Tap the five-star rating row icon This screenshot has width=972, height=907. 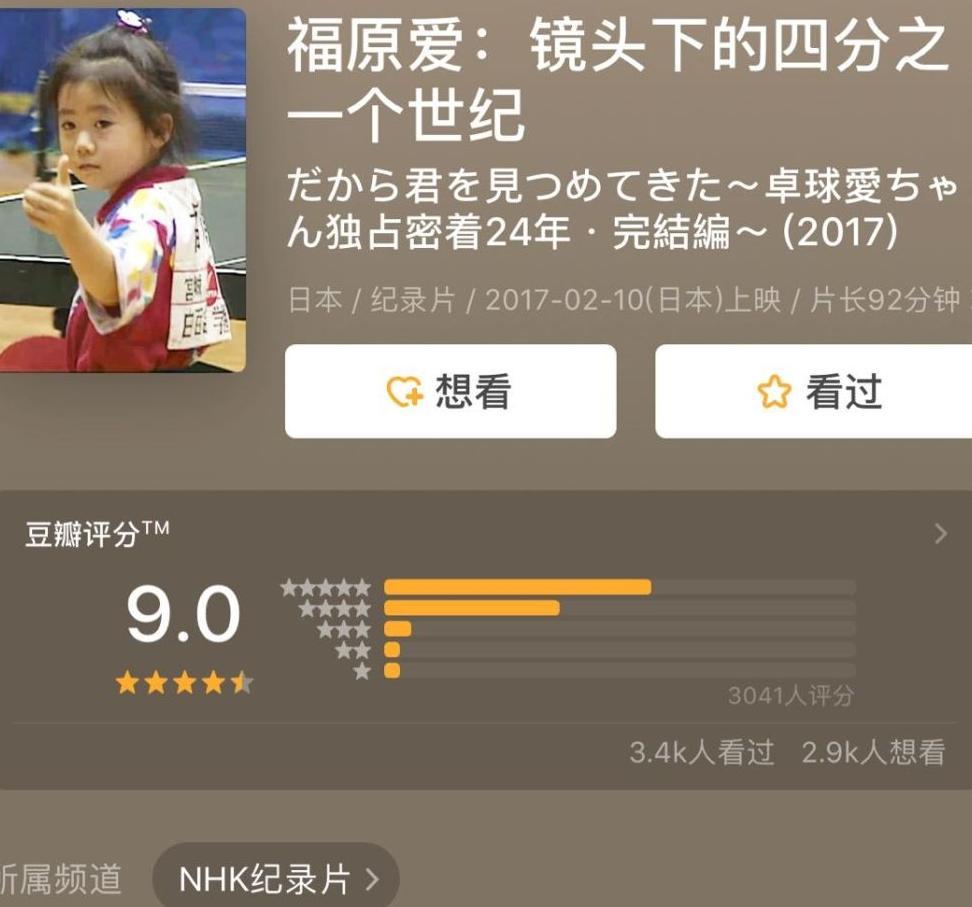[x=325, y=587]
